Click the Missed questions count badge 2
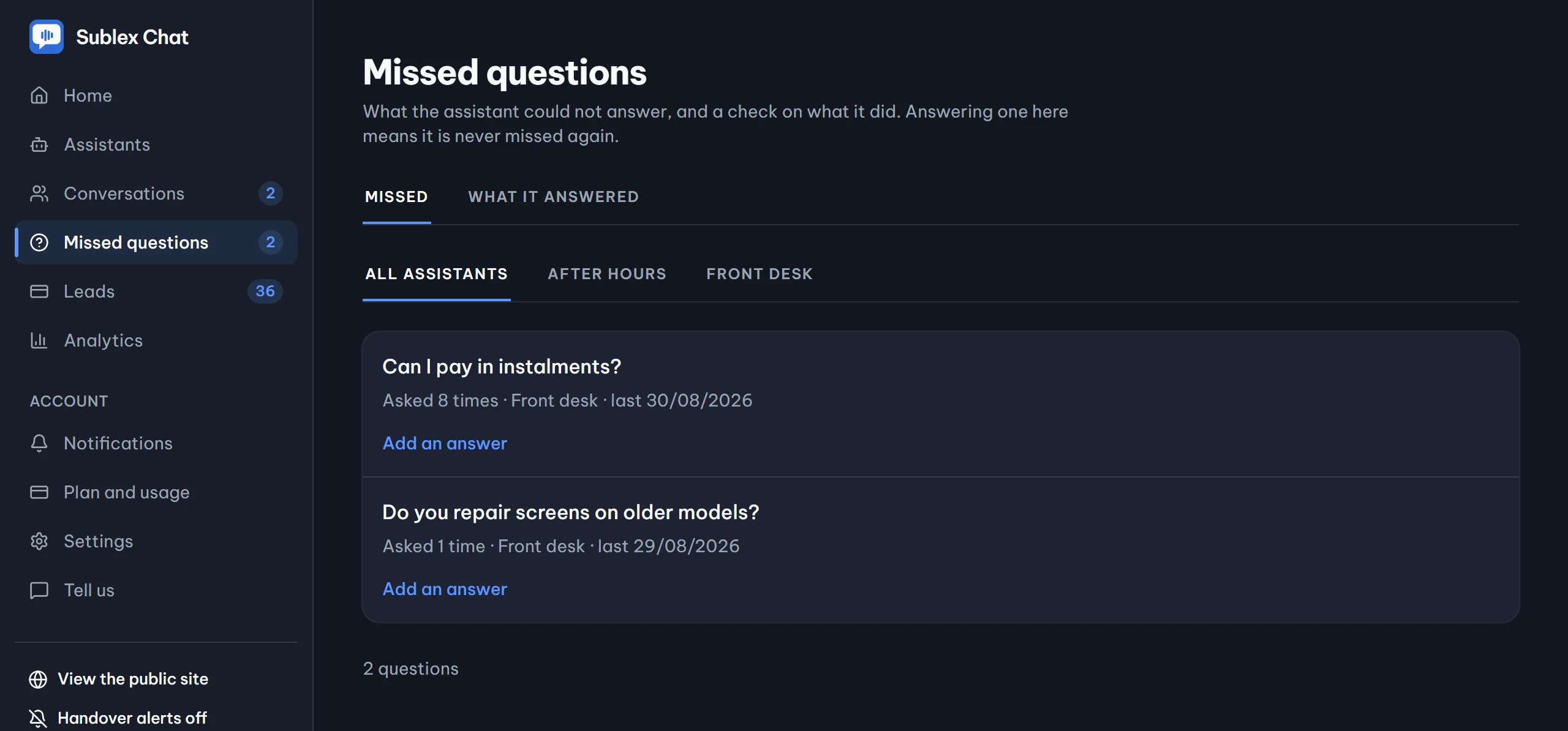Viewport: 1568px width, 731px height. point(270,242)
